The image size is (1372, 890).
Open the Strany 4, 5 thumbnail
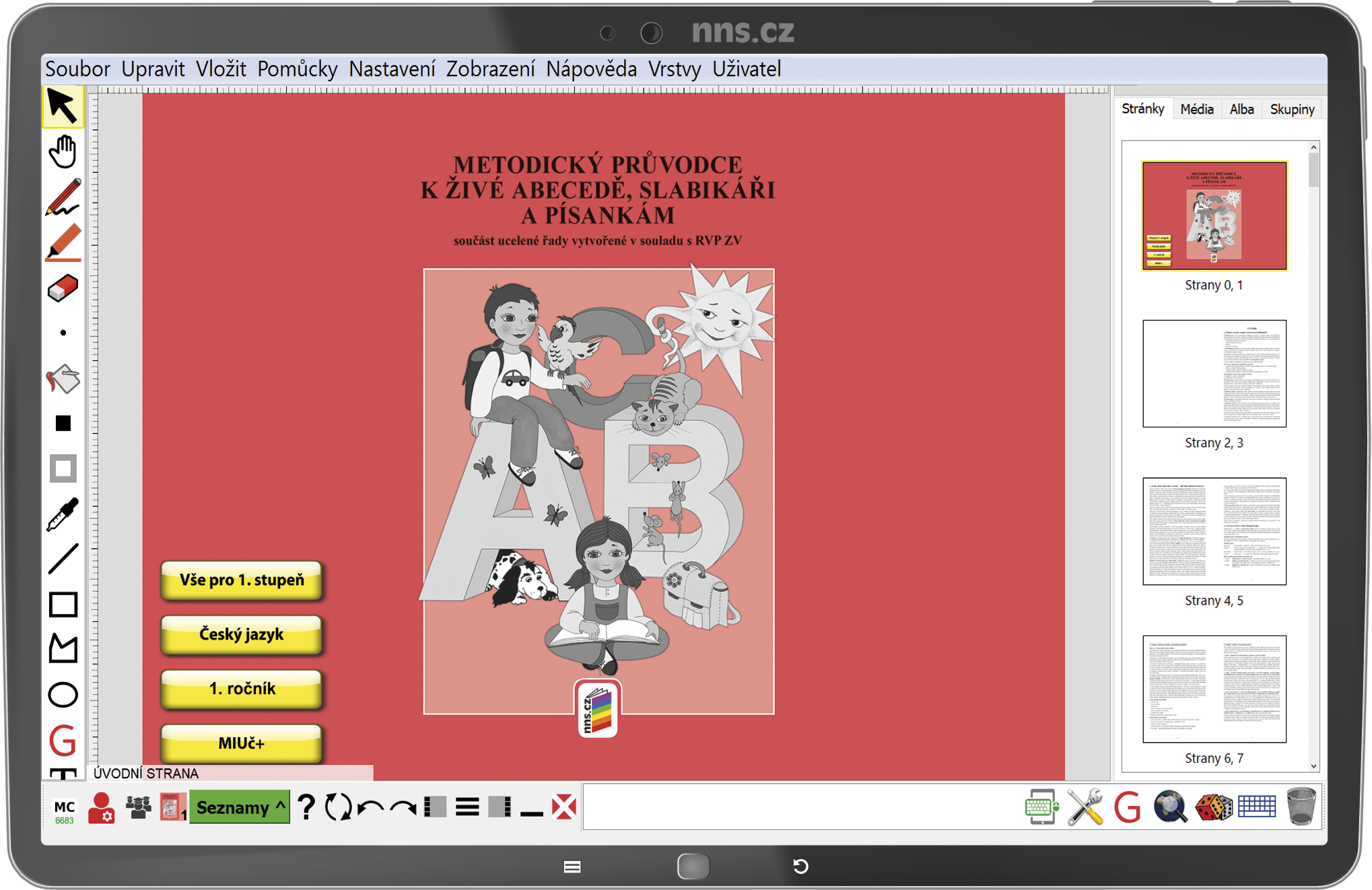1214,531
